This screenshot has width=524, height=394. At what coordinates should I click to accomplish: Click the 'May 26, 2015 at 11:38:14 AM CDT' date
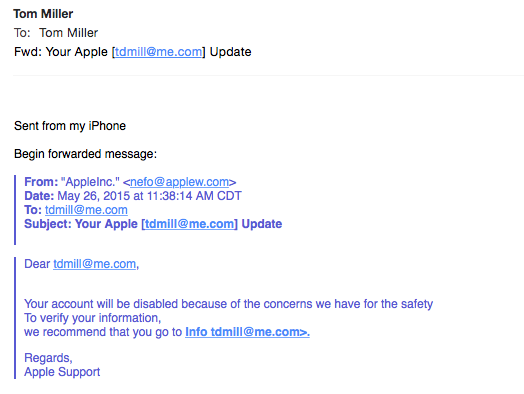click(149, 196)
